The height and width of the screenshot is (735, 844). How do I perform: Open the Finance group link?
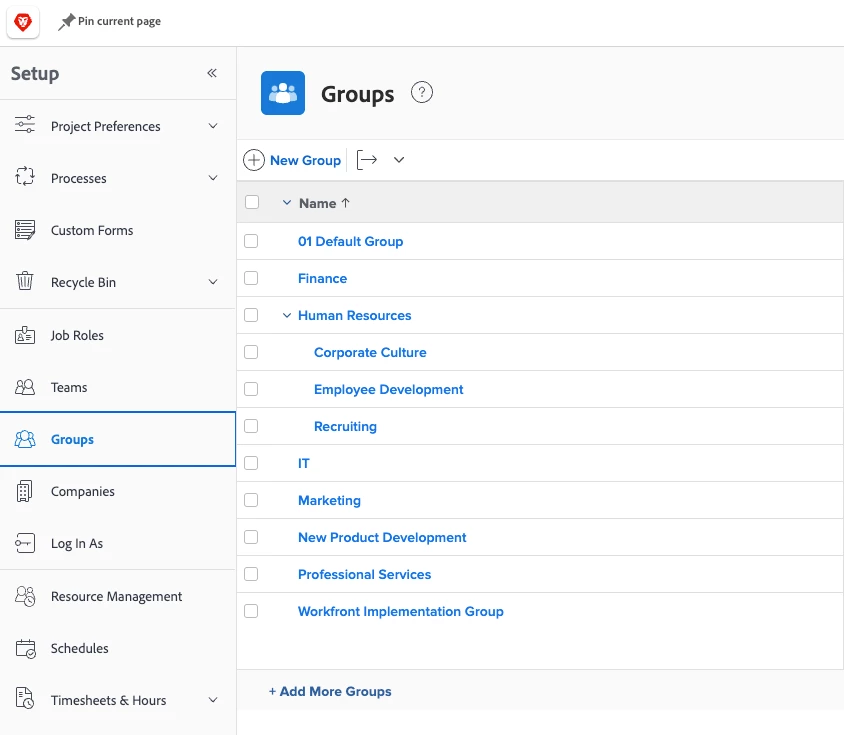[322, 278]
